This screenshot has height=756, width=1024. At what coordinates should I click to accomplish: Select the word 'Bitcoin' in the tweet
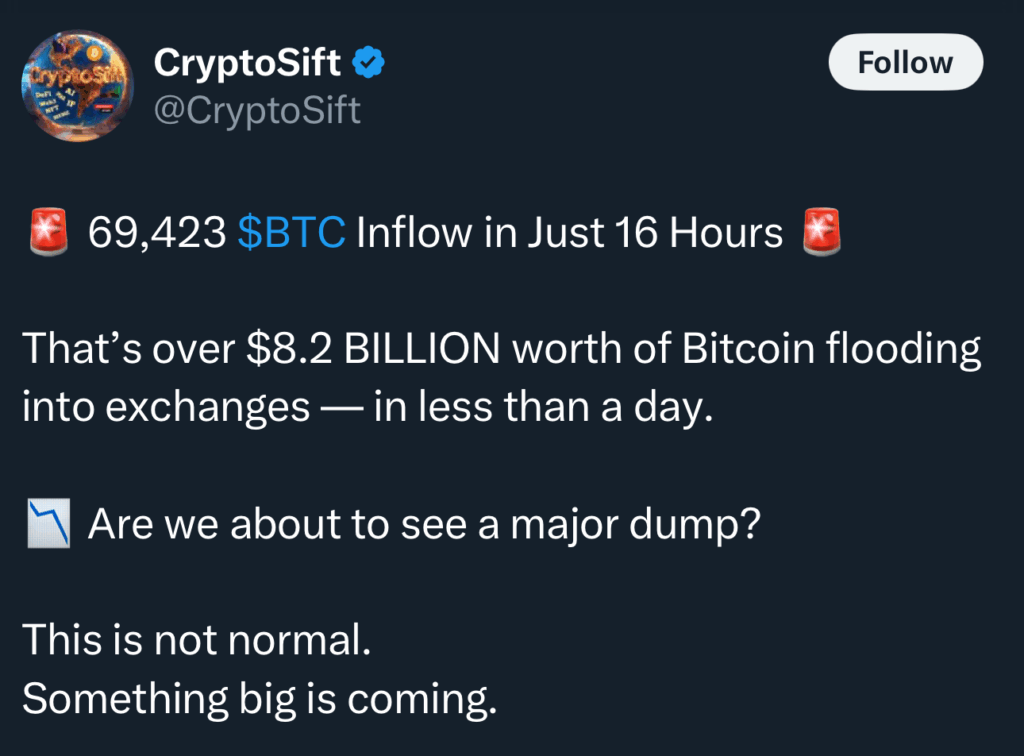[748, 349]
